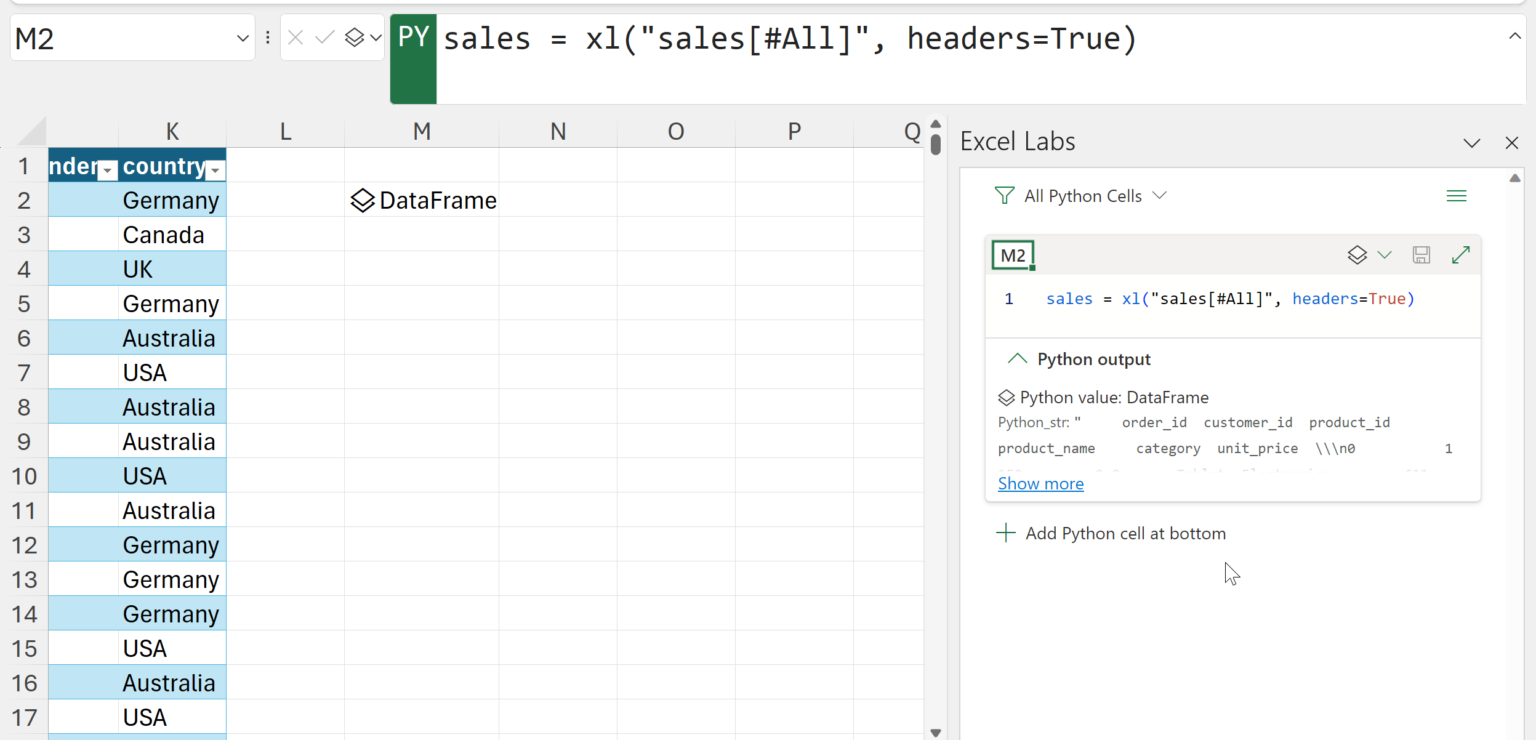Screen dimensions: 1536x740
Task: Expand the M2 Python editor to full size
Action: click(x=1460, y=255)
